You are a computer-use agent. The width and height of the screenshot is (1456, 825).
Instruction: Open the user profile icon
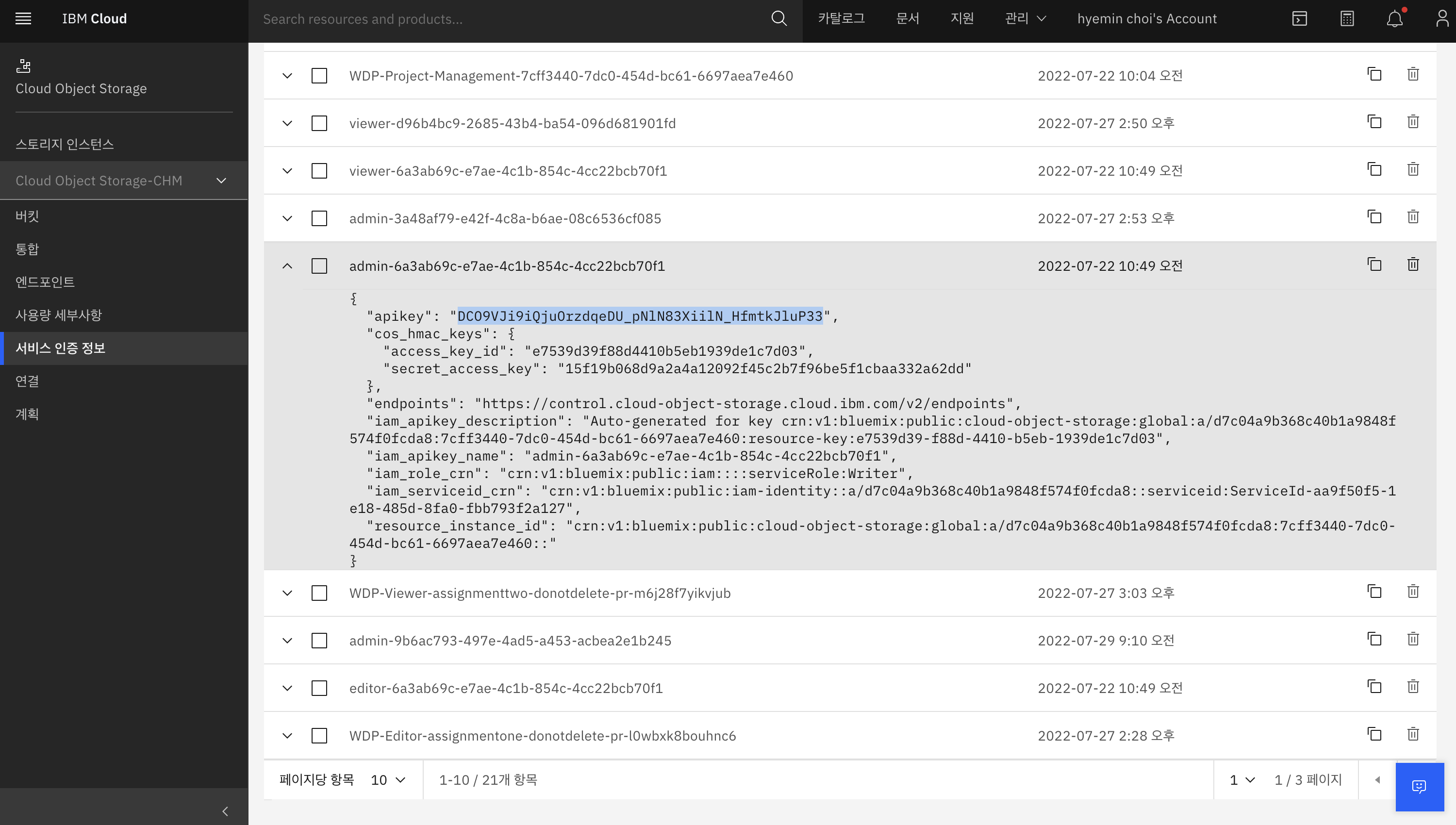pos(1442,19)
